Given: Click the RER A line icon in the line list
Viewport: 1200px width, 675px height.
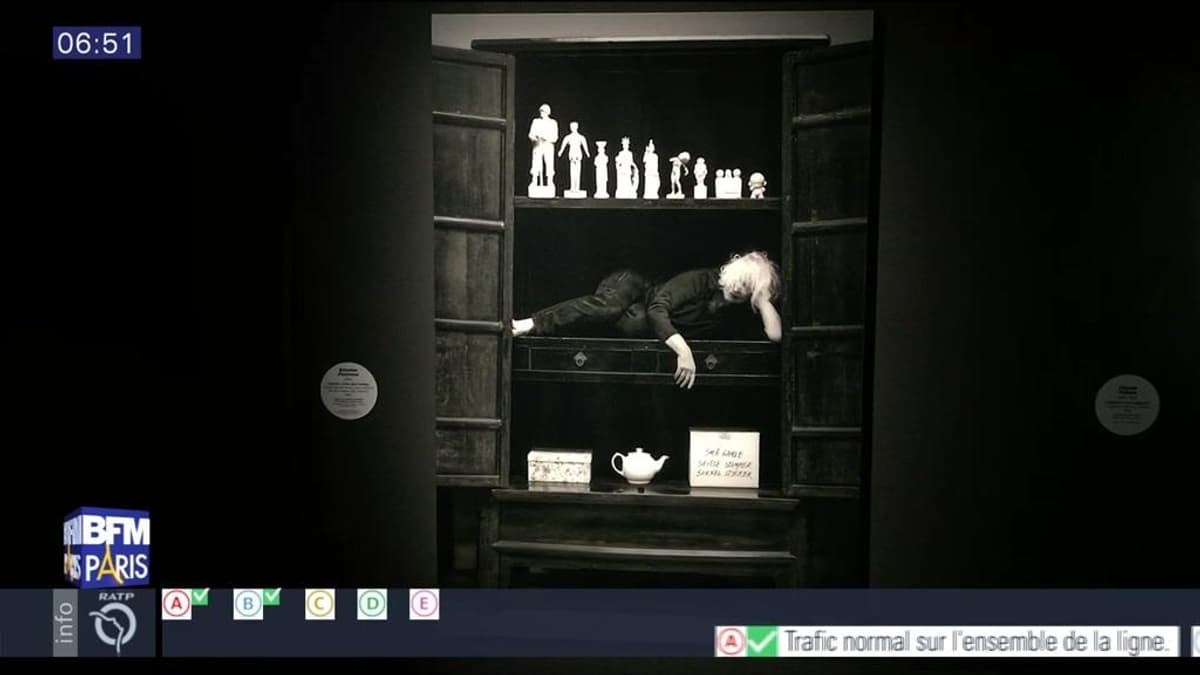Looking at the screenshot, I should [176, 604].
